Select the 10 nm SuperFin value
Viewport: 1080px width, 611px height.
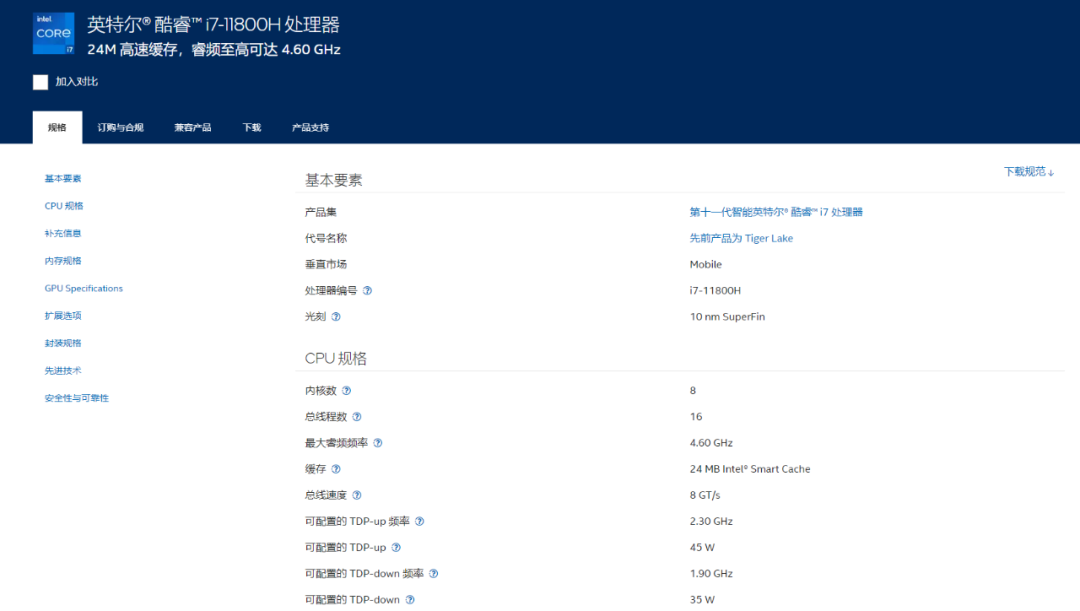click(727, 317)
